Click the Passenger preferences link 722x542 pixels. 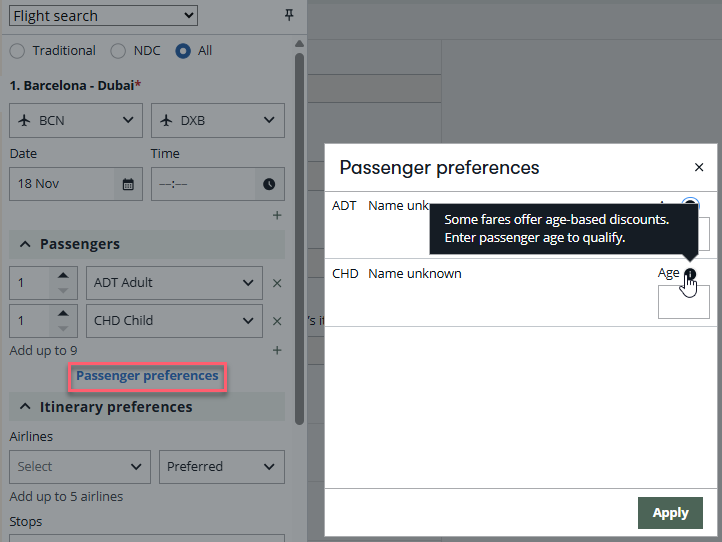[x=147, y=376]
